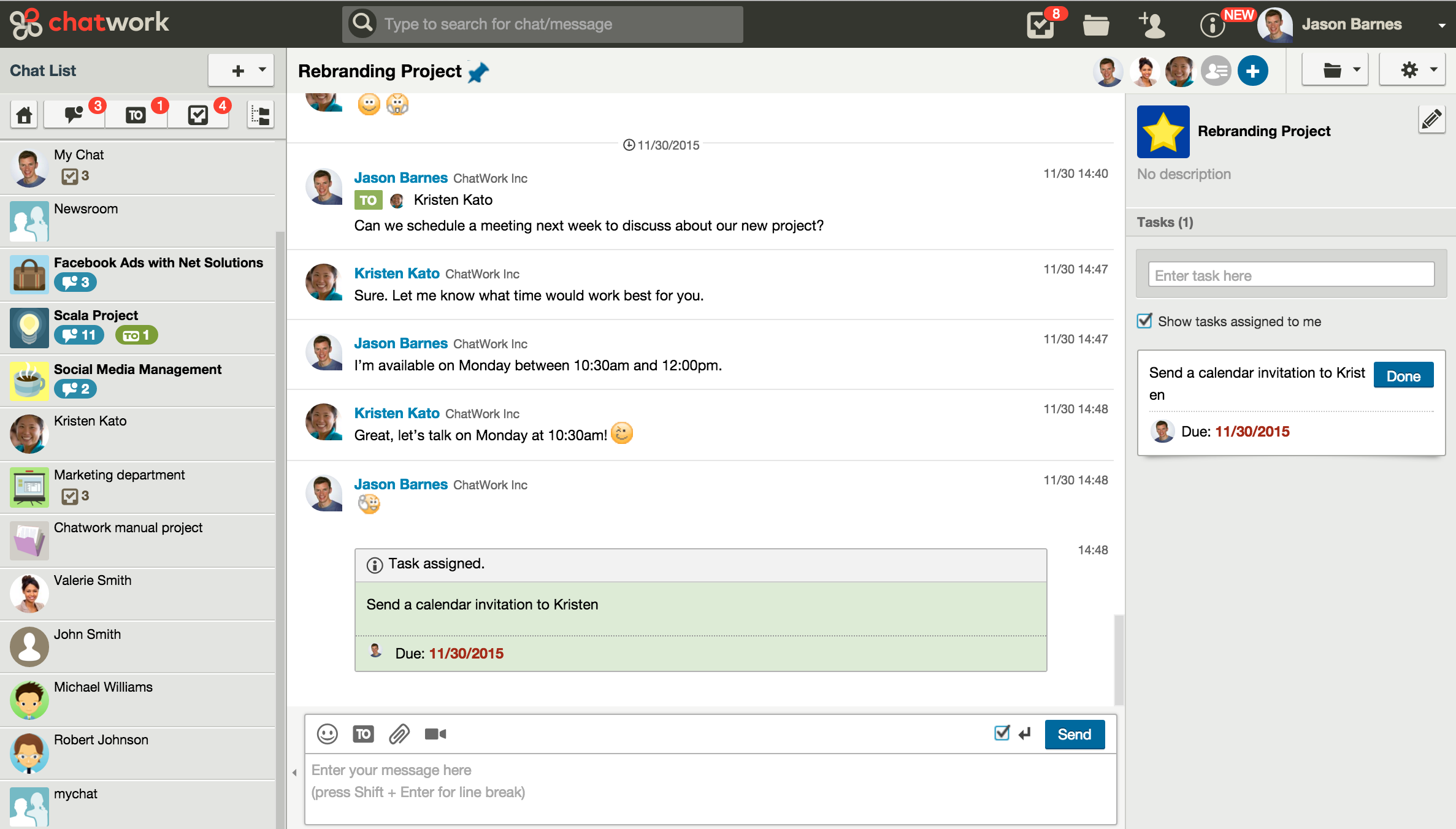The width and height of the screenshot is (1456, 829).
Task: Switch to the TO filter tab in Chat List
Action: (136, 114)
